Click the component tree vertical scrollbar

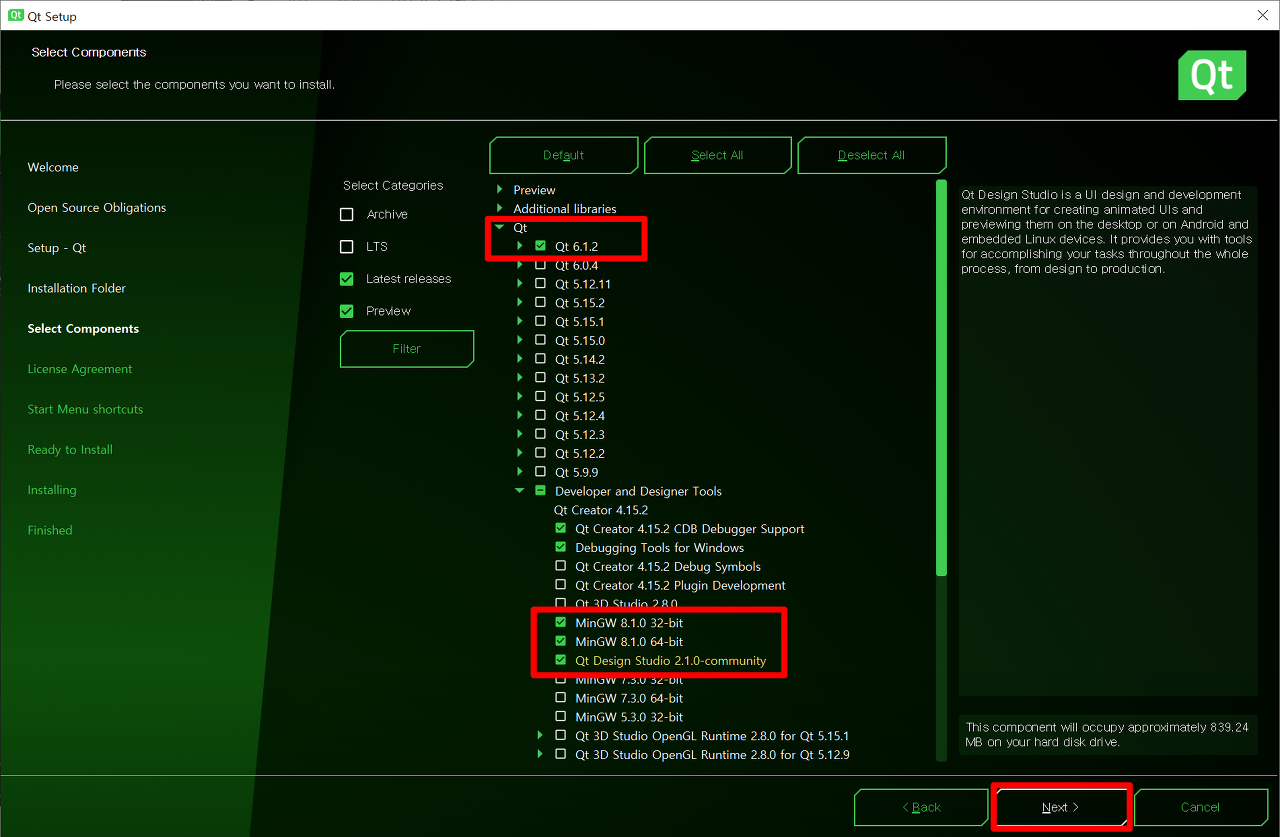(941, 378)
